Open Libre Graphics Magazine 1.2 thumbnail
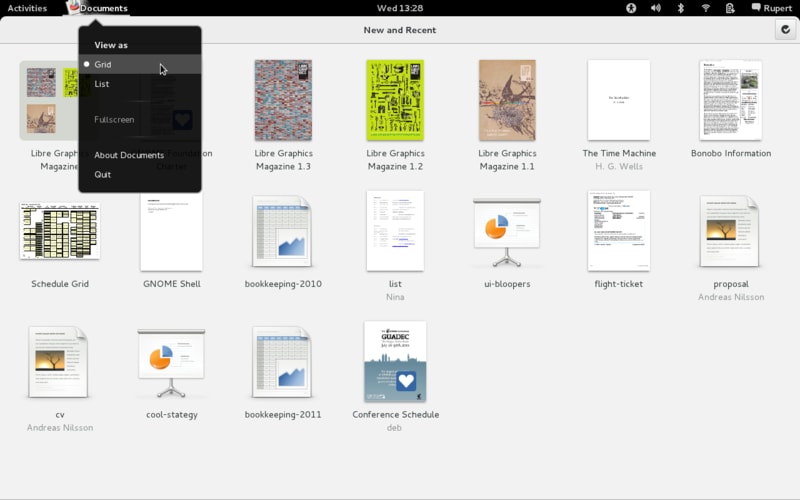 395,100
